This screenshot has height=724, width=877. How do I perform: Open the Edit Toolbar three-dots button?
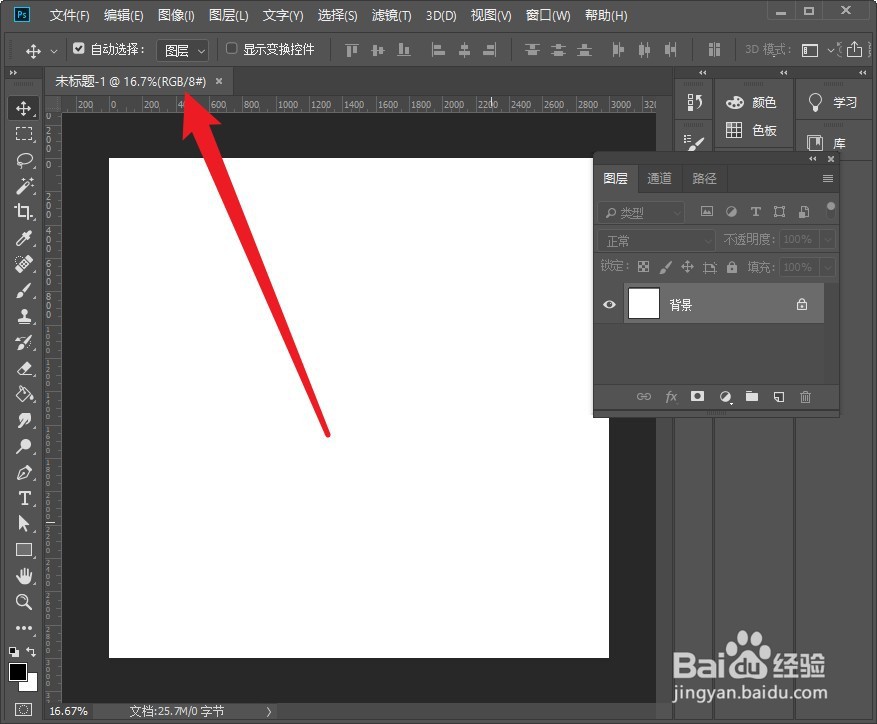point(23,628)
